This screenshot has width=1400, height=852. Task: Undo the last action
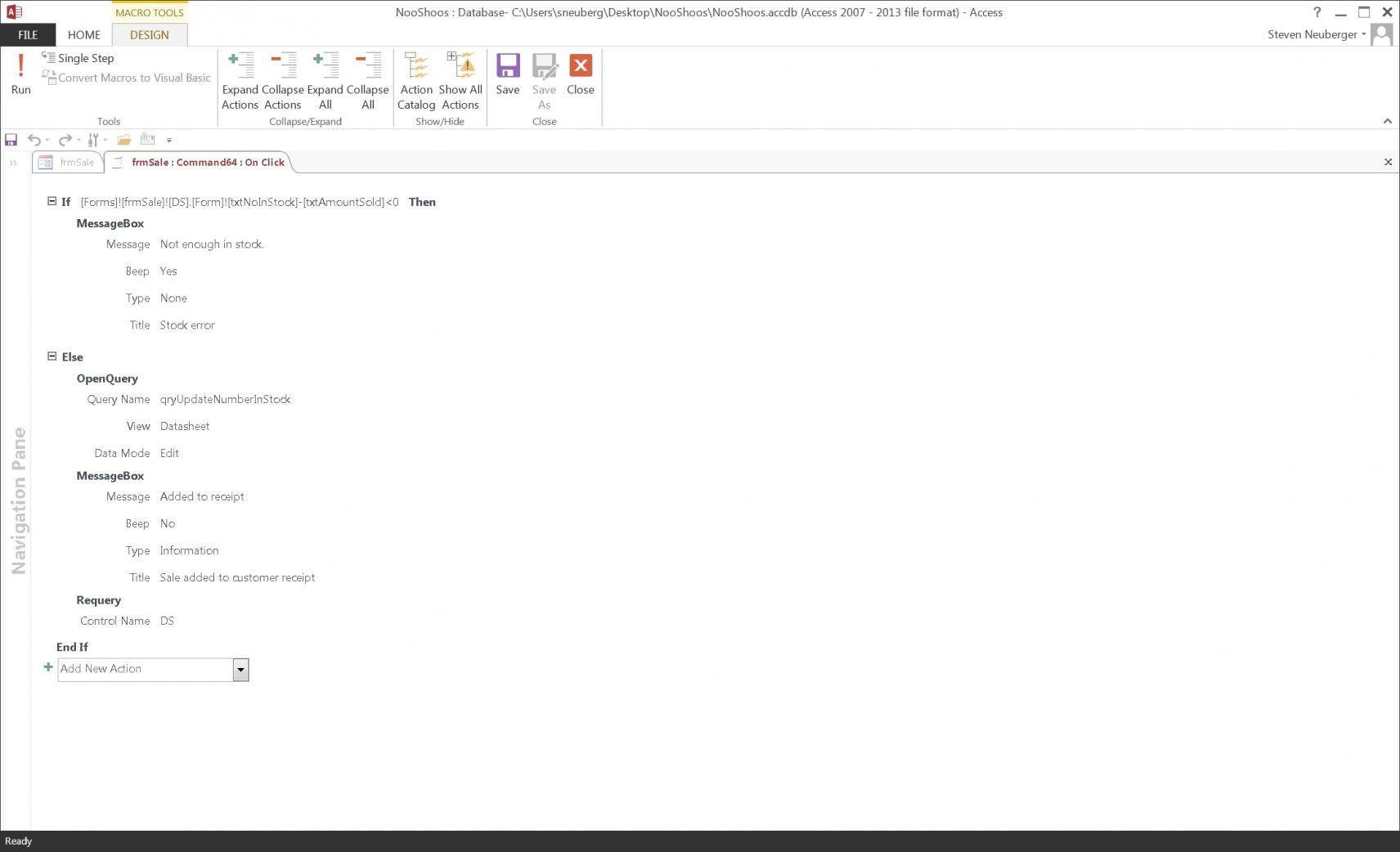[34, 140]
